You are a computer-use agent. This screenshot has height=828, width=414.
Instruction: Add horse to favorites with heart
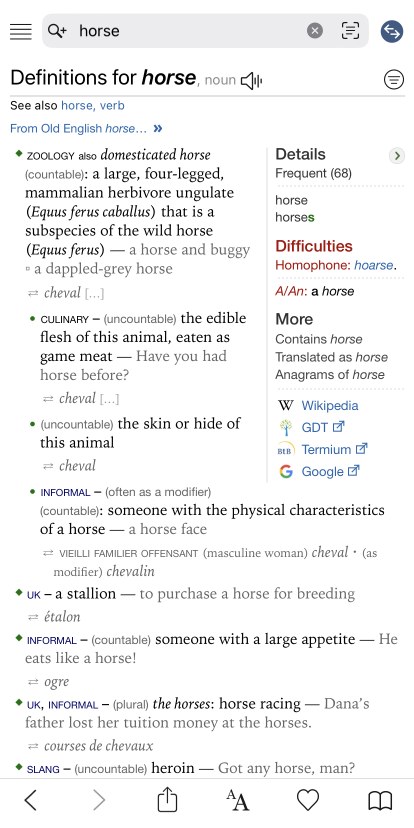(308, 801)
